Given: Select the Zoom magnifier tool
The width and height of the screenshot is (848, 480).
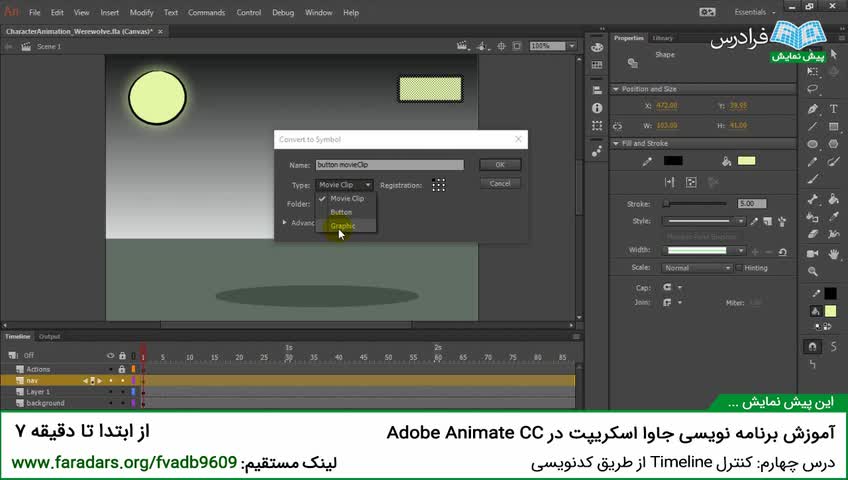Looking at the screenshot, I should click(812, 271).
